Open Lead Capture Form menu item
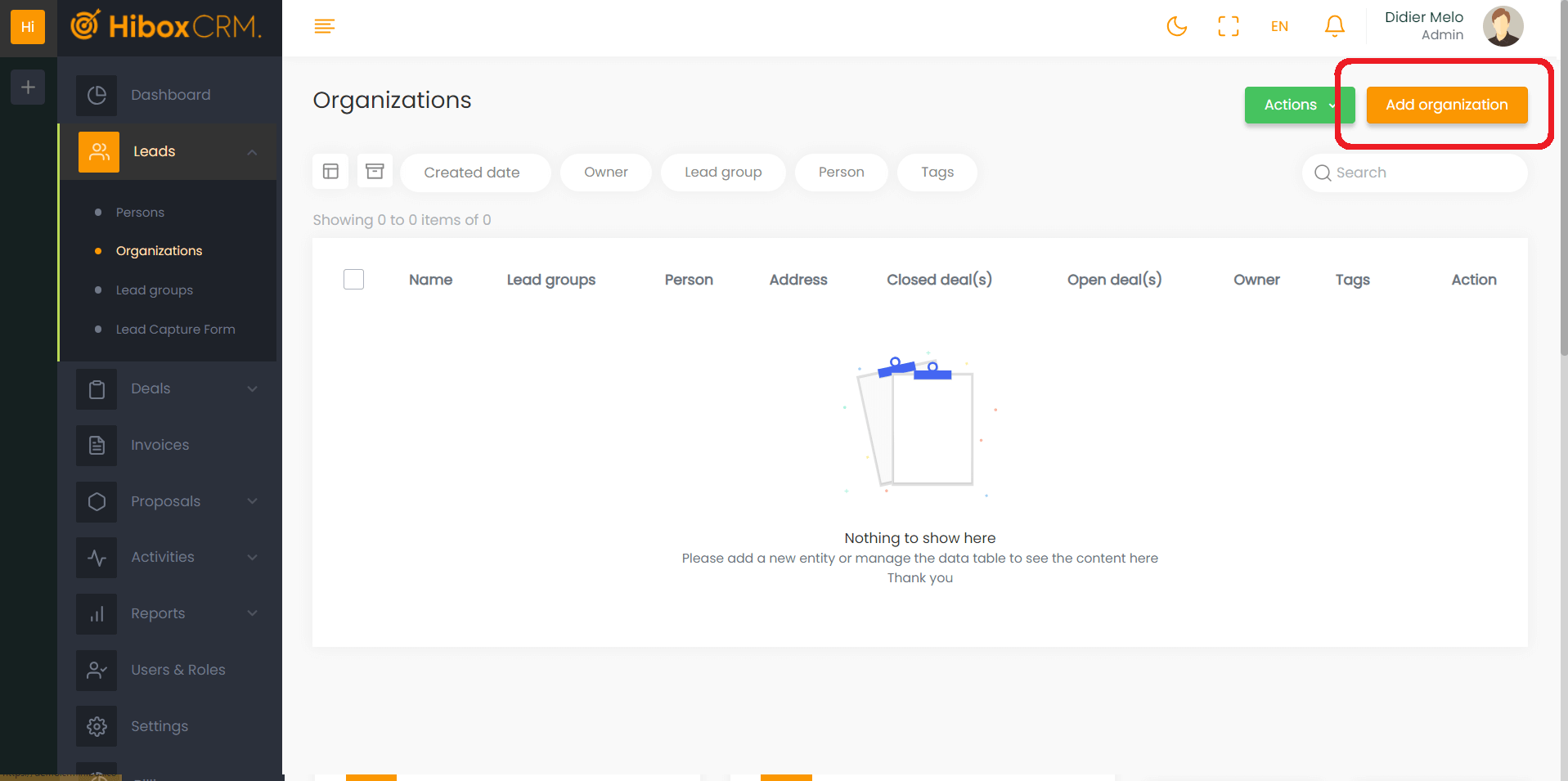The height and width of the screenshot is (781, 1568). 175,330
